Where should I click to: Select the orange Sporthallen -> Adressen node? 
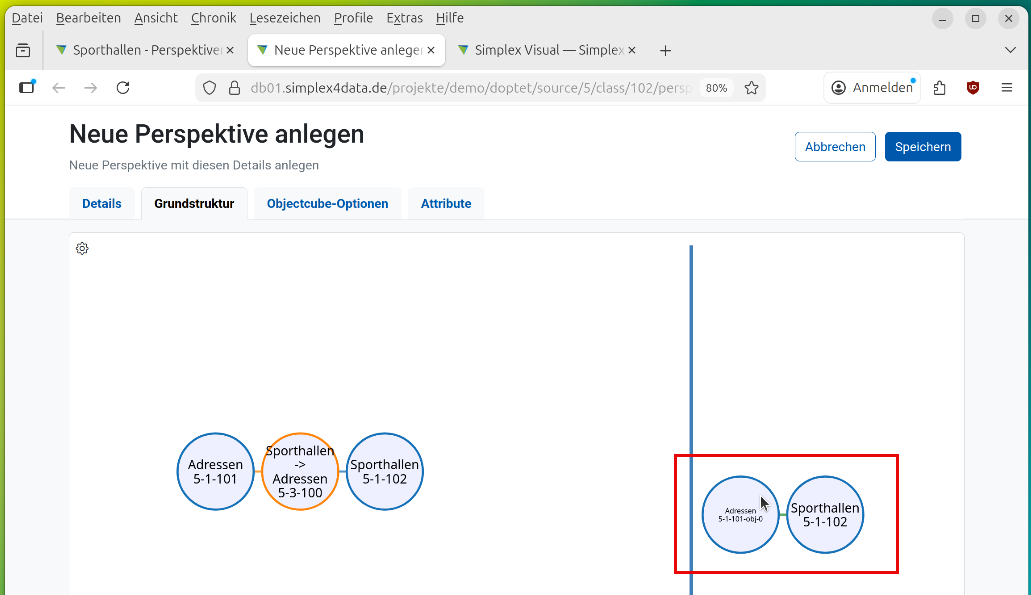pyautogui.click(x=300, y=472)
